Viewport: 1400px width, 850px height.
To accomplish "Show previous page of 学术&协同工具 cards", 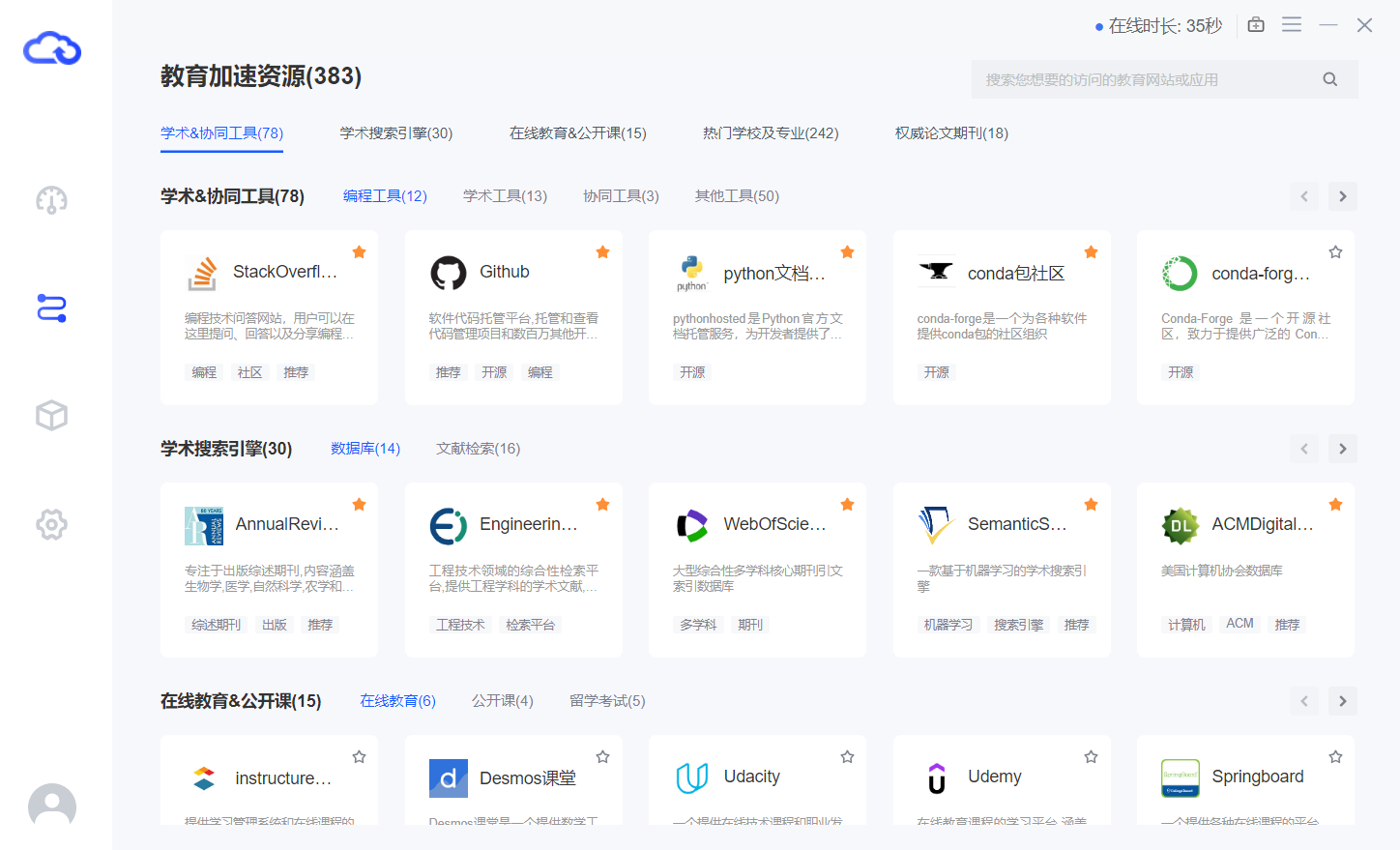I will tap(1304, 196).
